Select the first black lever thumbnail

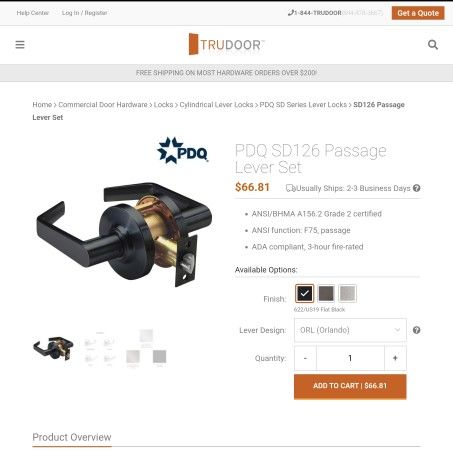pos(53,348)
